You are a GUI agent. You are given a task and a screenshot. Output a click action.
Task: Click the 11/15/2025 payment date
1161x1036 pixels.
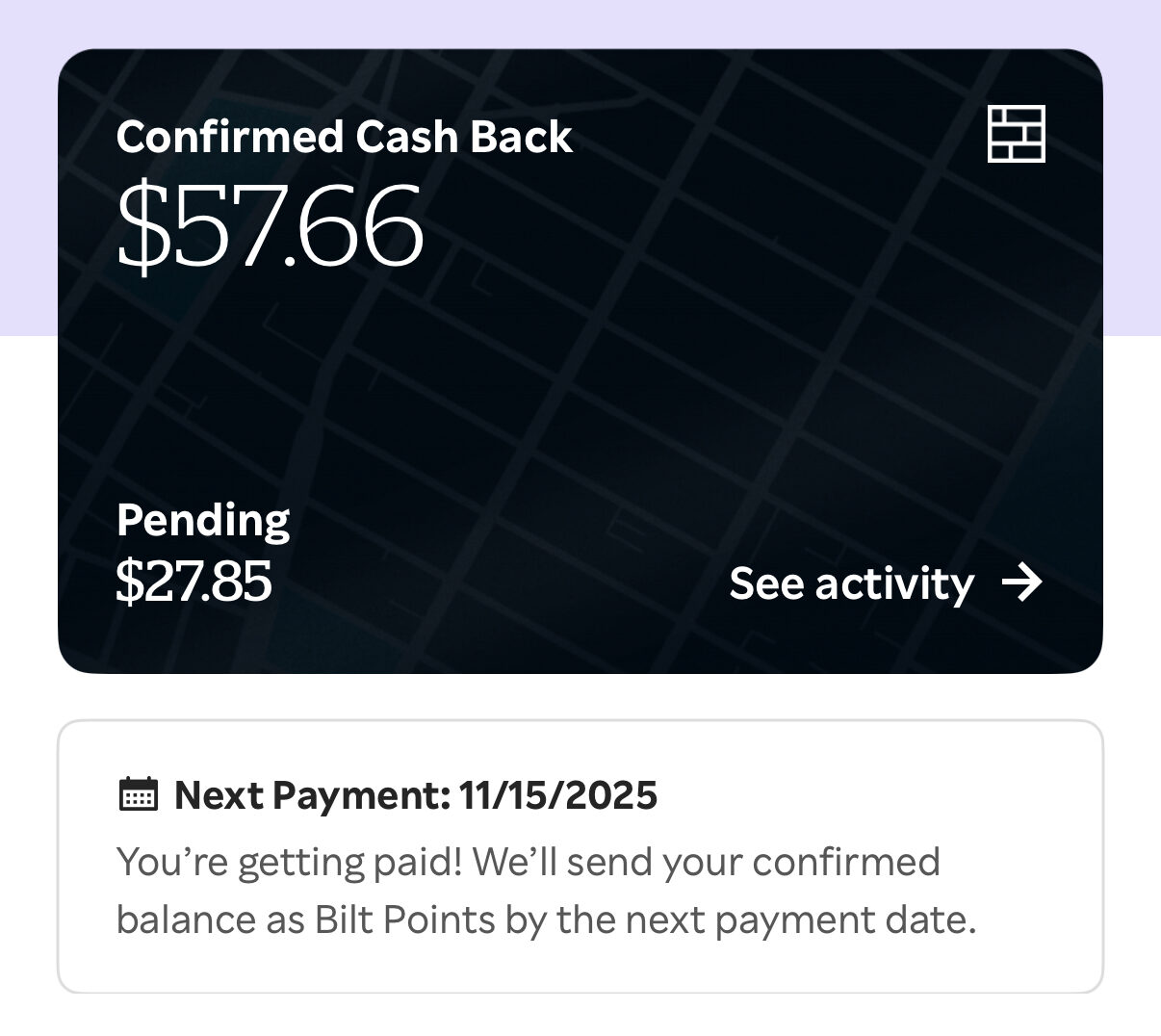[558, 795]
